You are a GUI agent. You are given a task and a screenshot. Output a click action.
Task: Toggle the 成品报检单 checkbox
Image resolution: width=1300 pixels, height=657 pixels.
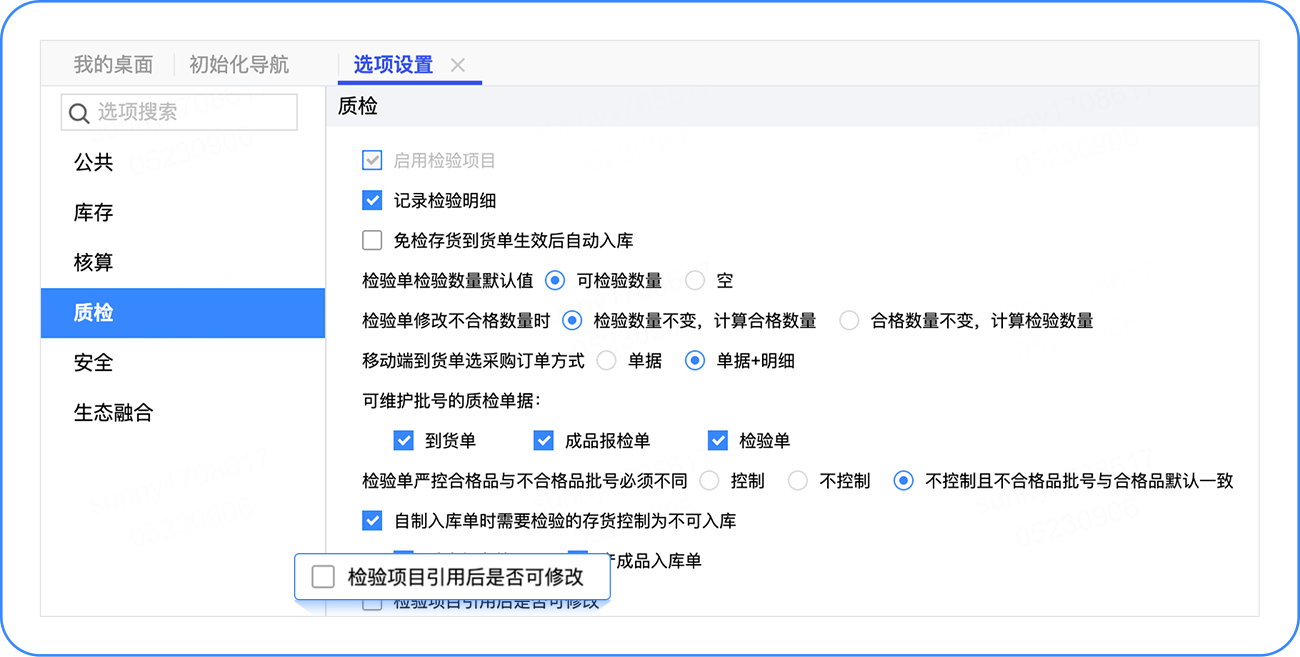(544, 440)
